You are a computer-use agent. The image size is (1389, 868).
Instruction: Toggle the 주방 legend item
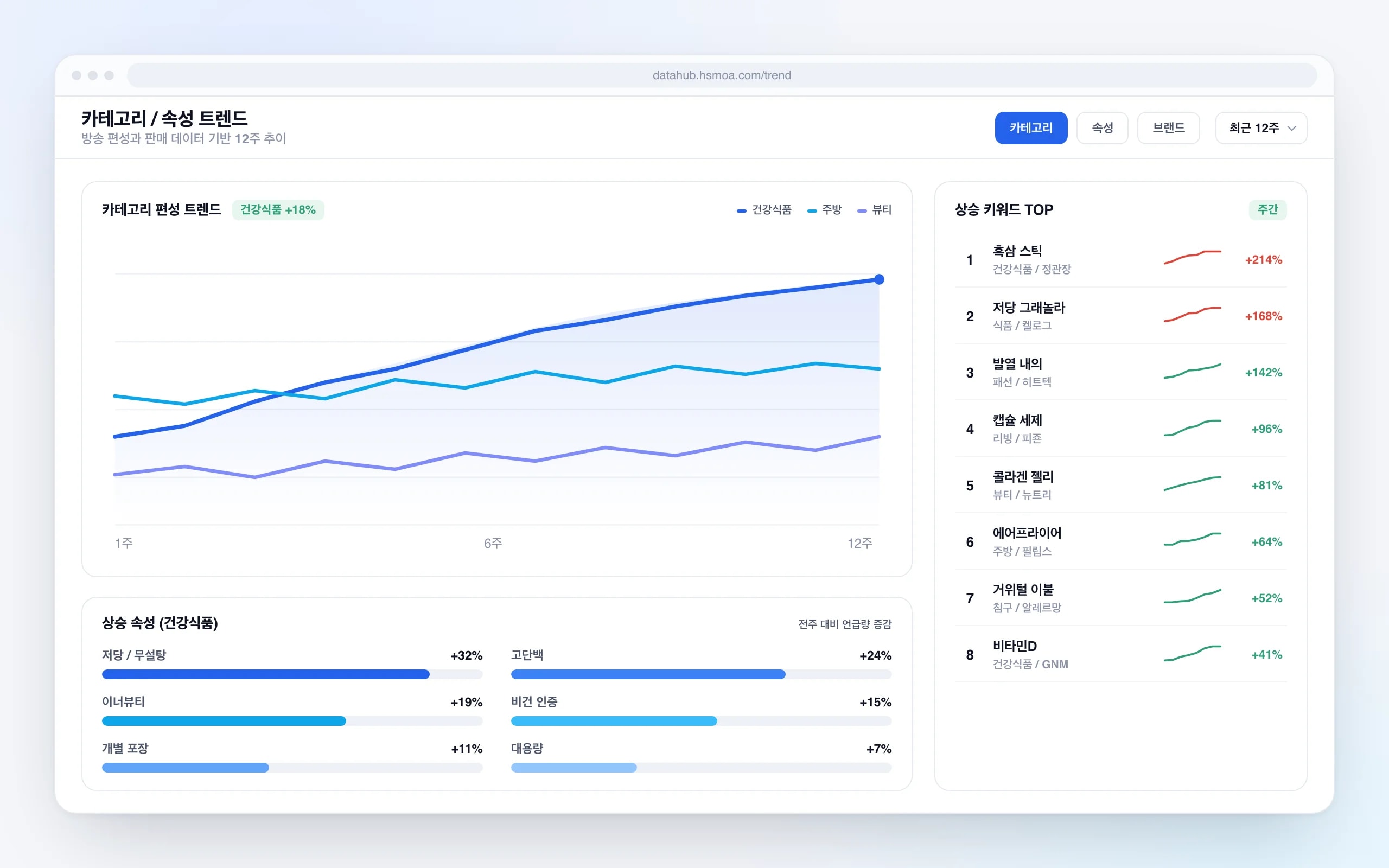click(824, 210)
